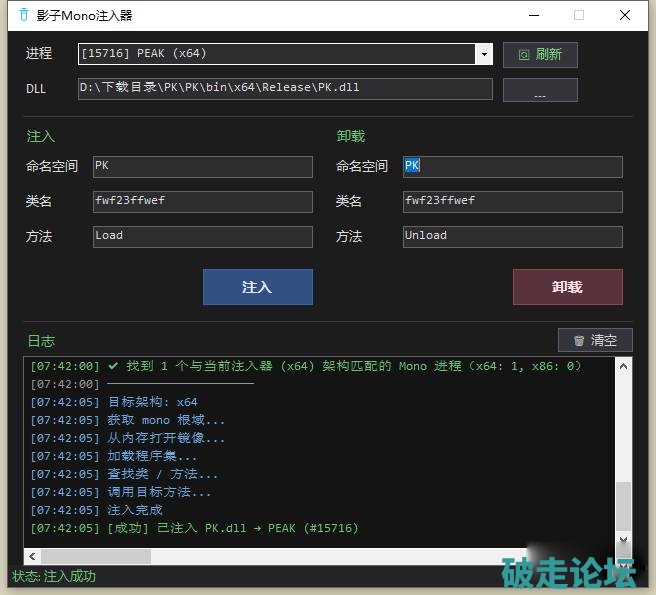
Task: Click log line 注入完成
Action: click(96, 510)
